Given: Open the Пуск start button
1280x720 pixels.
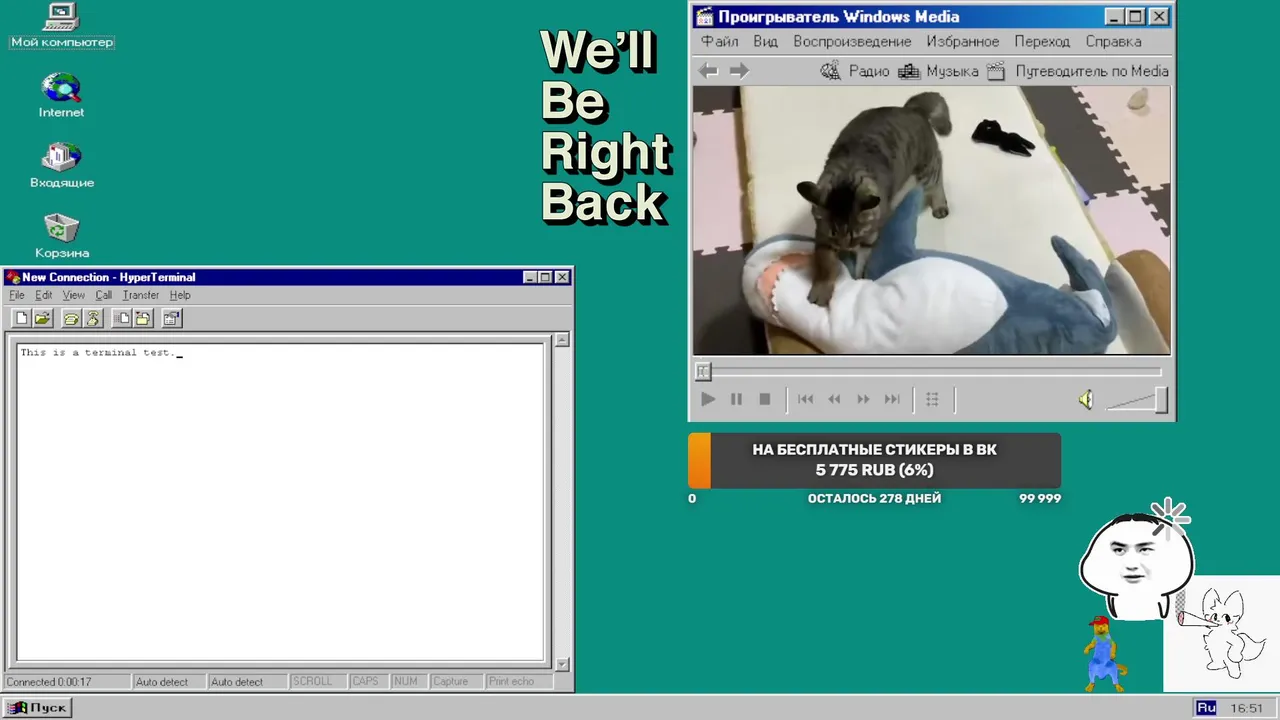Looking at the screenshot, I should click(37, 708).
